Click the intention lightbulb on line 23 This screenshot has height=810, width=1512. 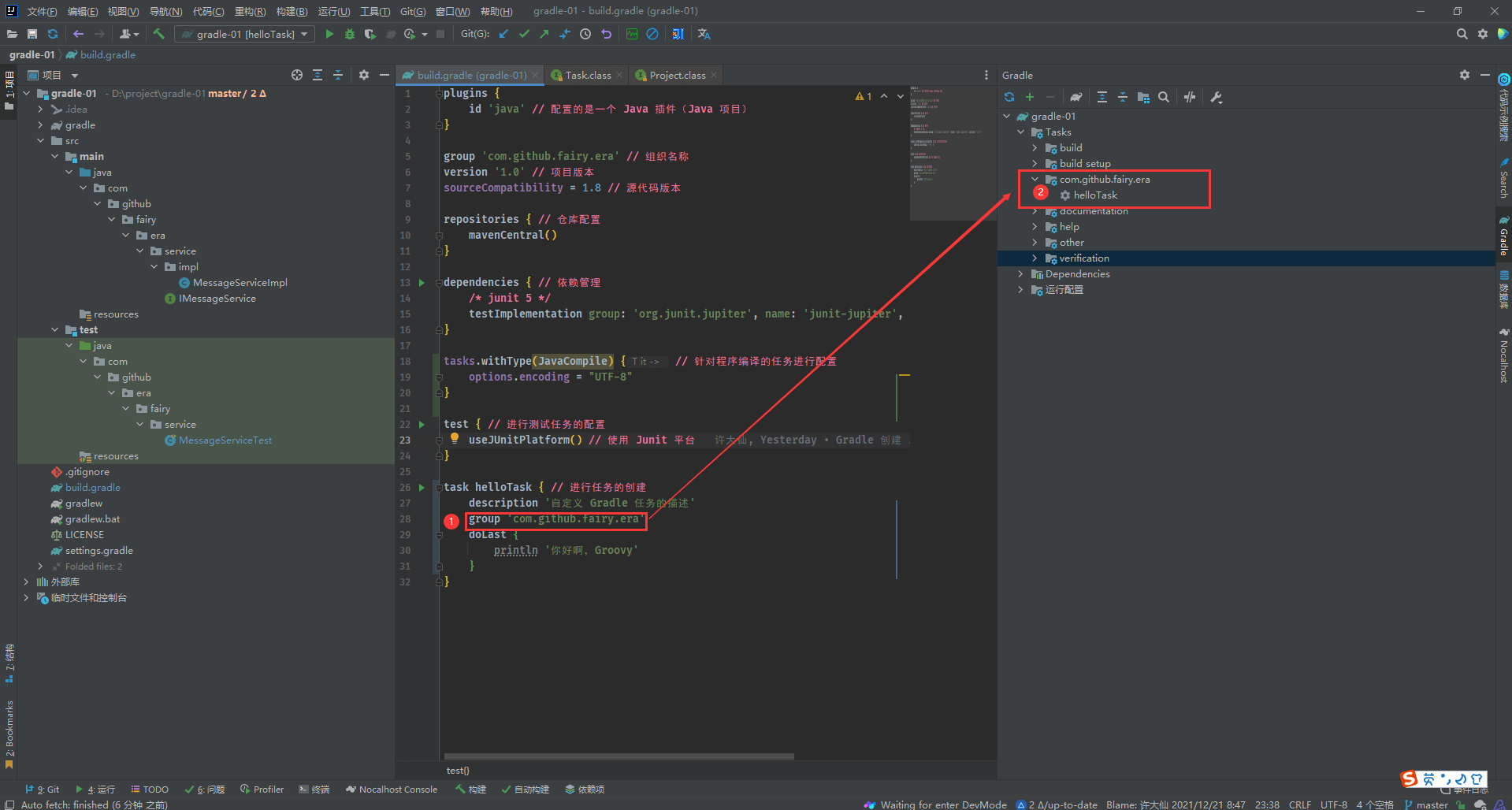[455, 438]
